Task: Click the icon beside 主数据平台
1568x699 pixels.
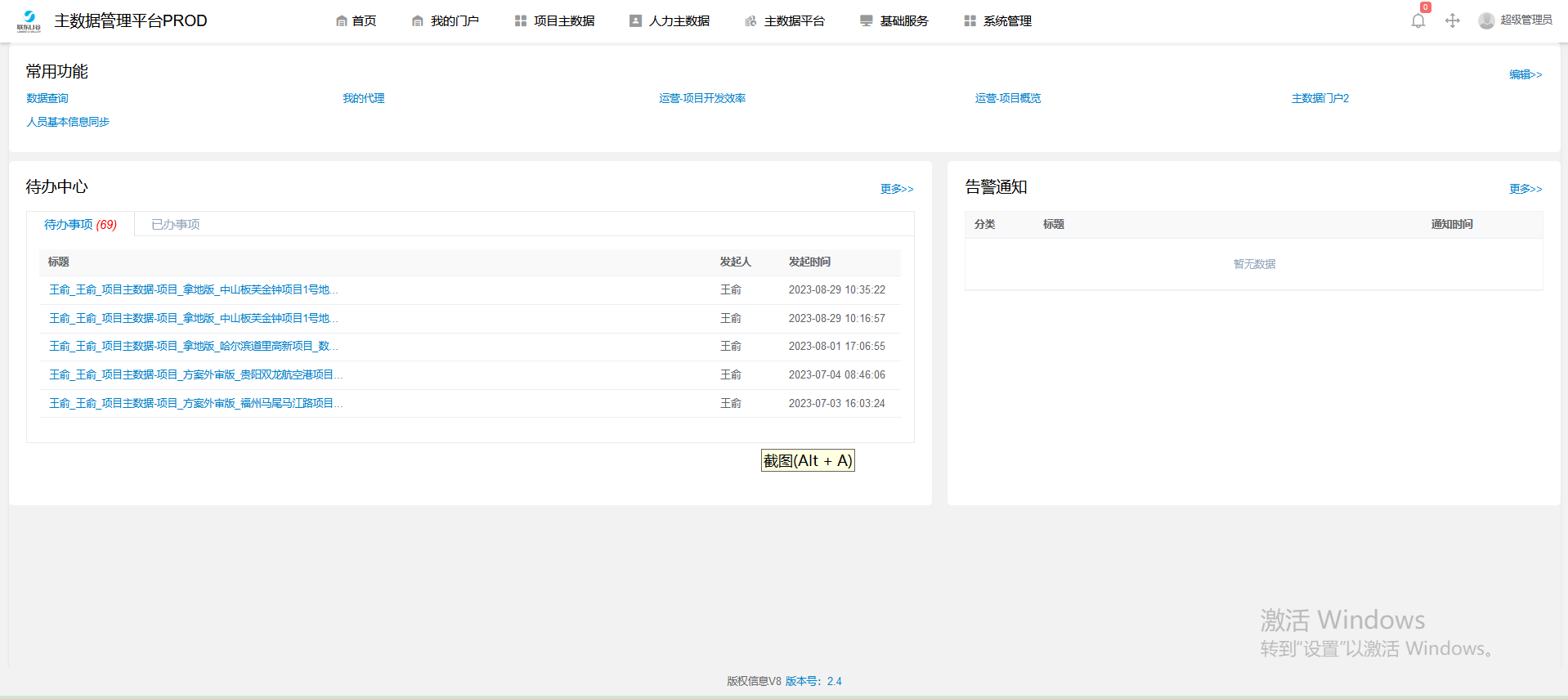Action: [x=750, y=21]
